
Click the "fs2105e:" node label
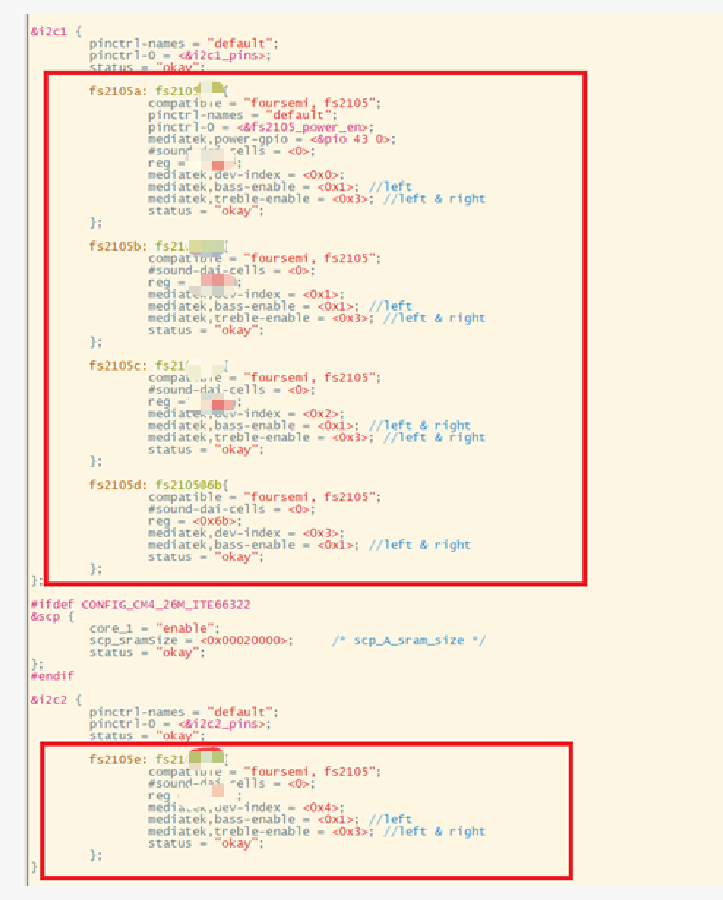click(118, 759)
